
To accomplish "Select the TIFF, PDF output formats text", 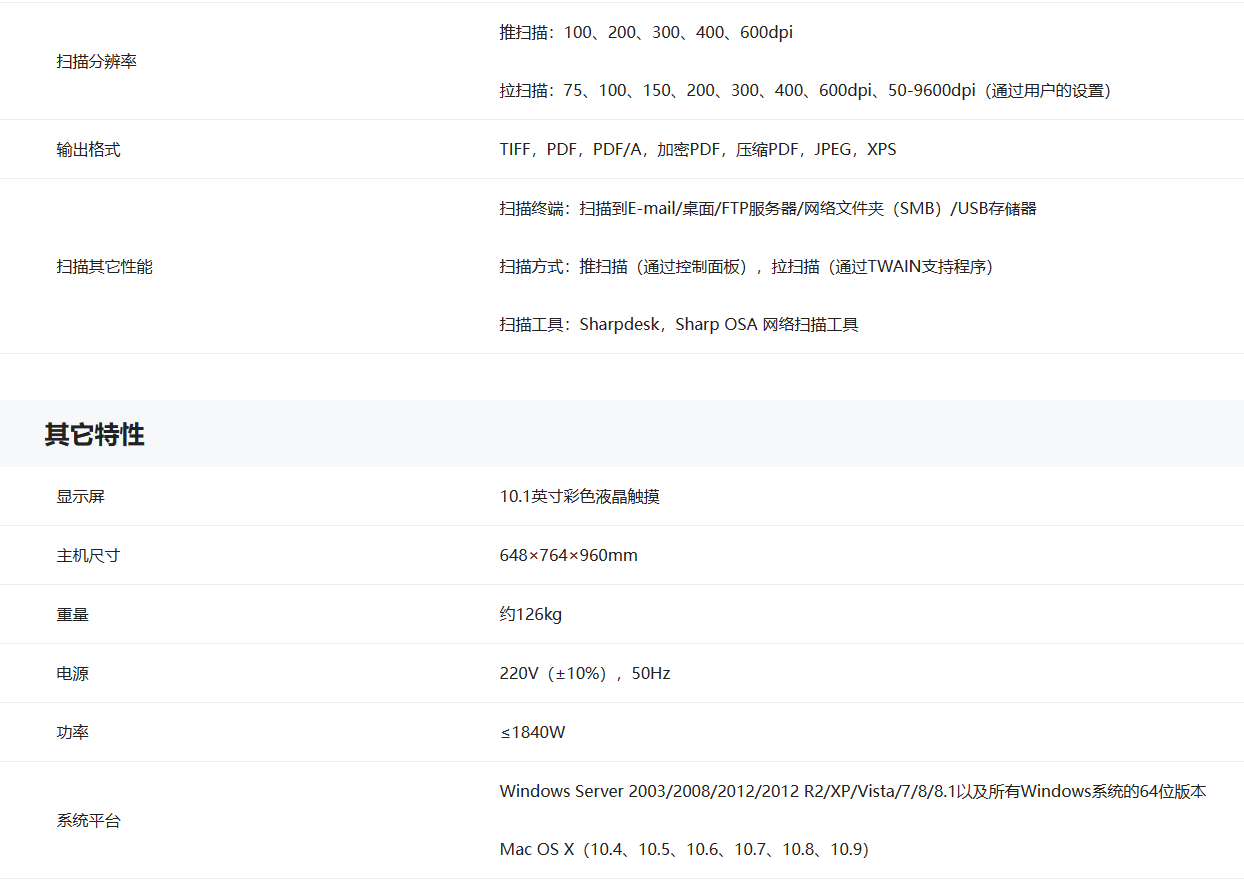I will [x=698, y=150].
